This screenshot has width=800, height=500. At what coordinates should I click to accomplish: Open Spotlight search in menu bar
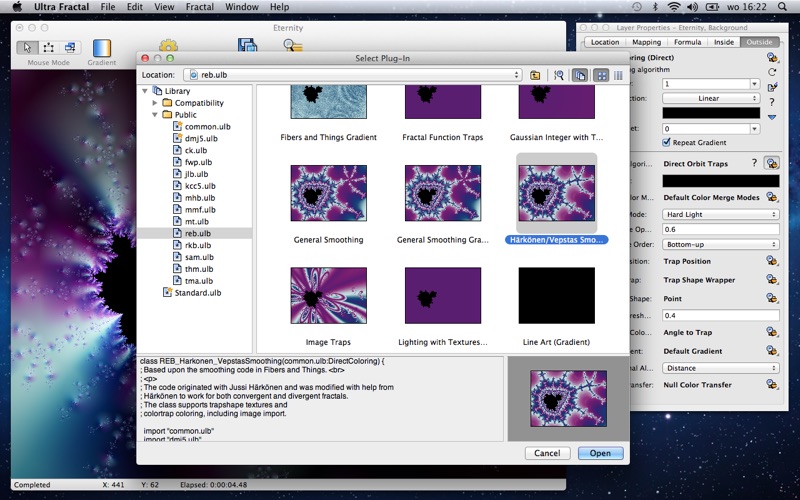coord(782,7)
